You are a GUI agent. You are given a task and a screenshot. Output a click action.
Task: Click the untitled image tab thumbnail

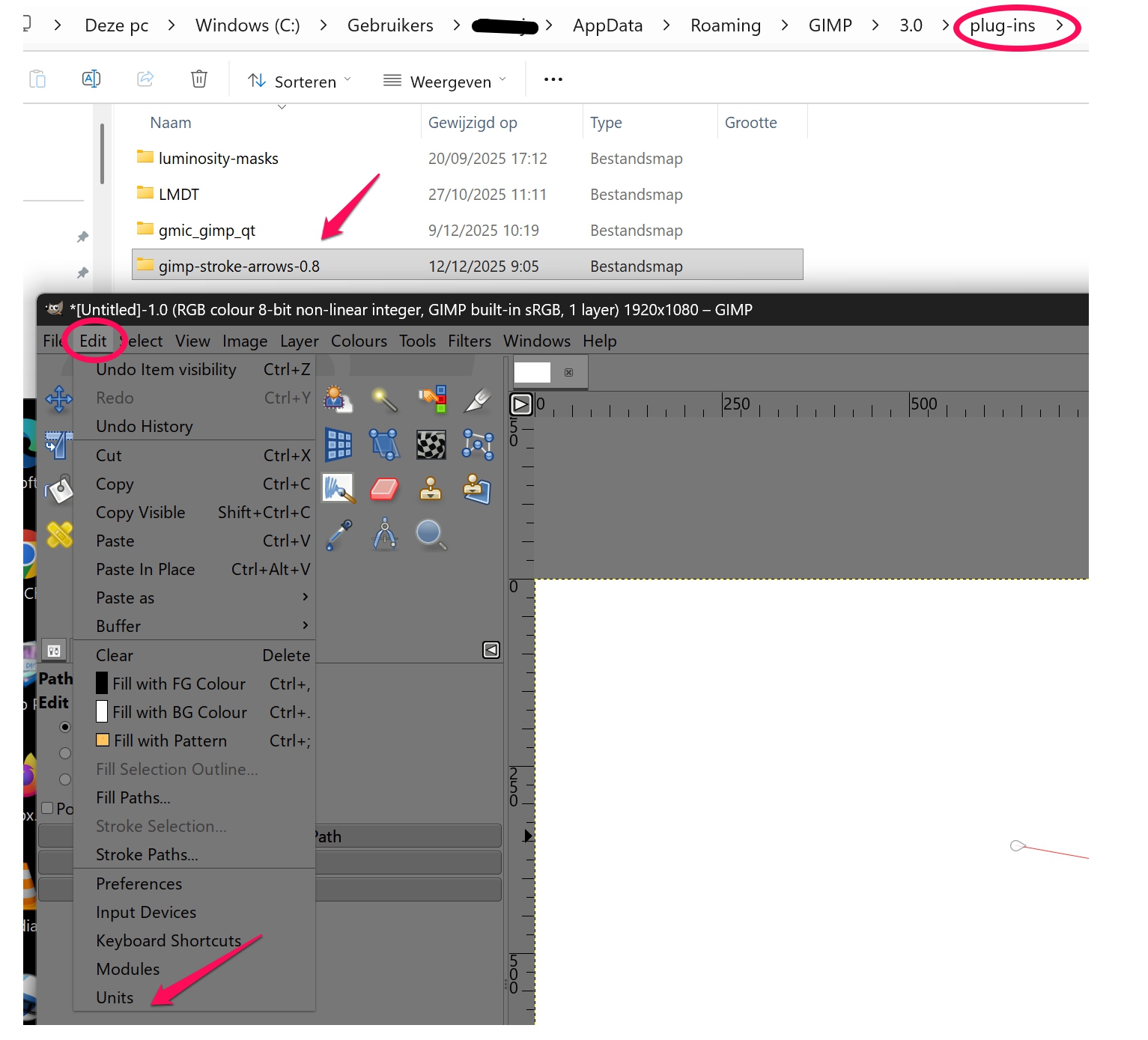pos(532,372)
